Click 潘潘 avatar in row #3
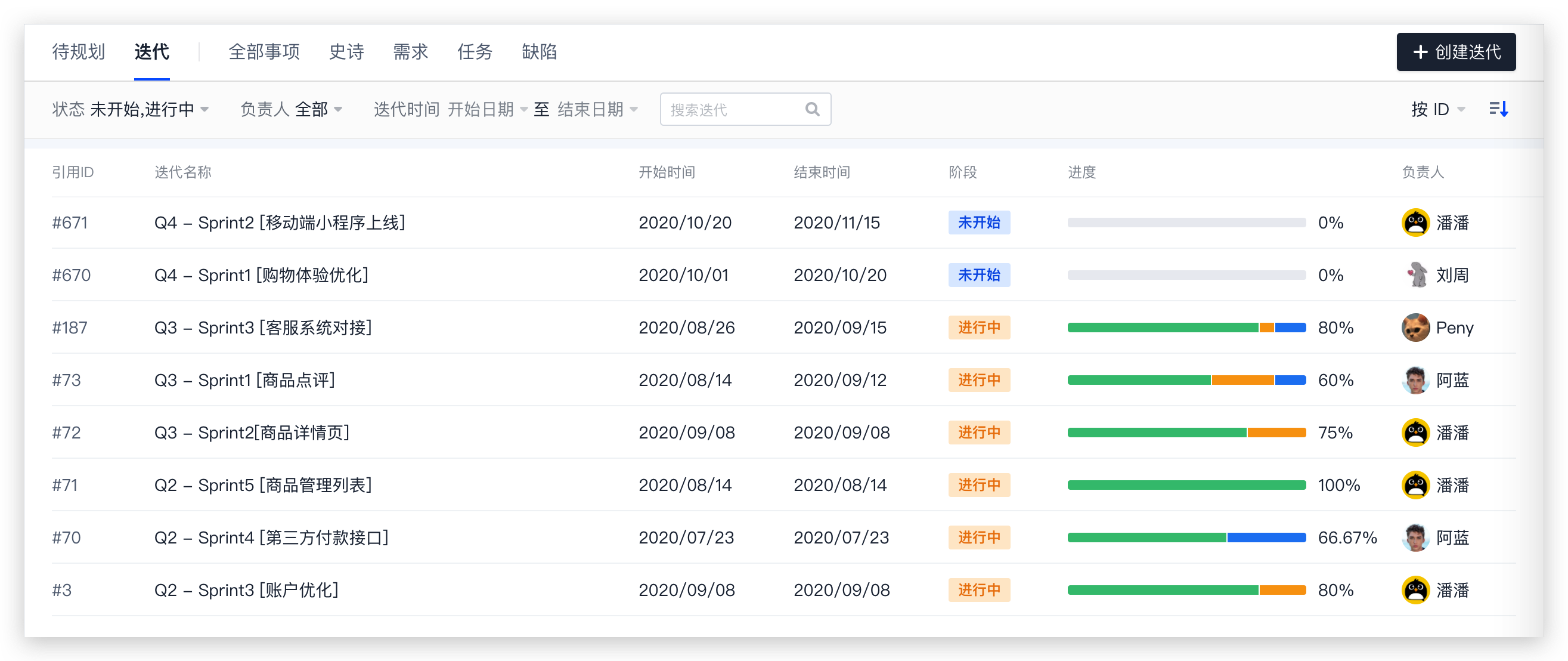1568x661 pixels. pyautogui.click(x=1415, y=590)
